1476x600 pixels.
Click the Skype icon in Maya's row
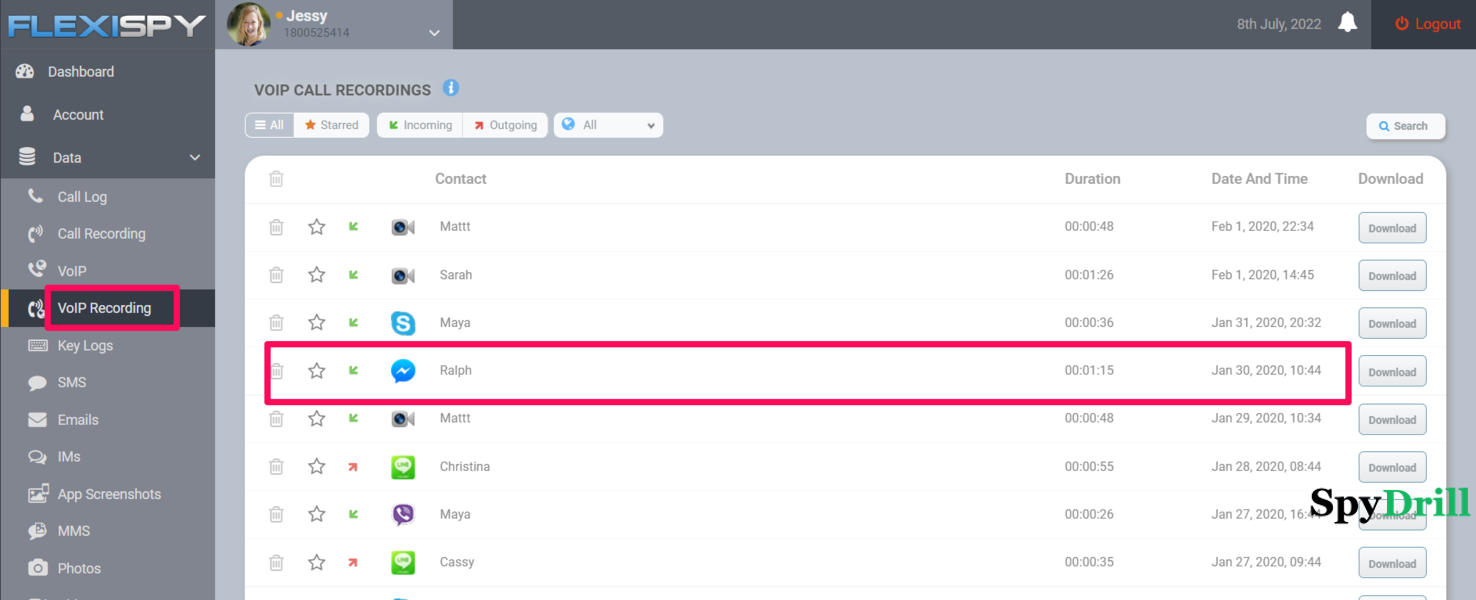click(403, 323)
